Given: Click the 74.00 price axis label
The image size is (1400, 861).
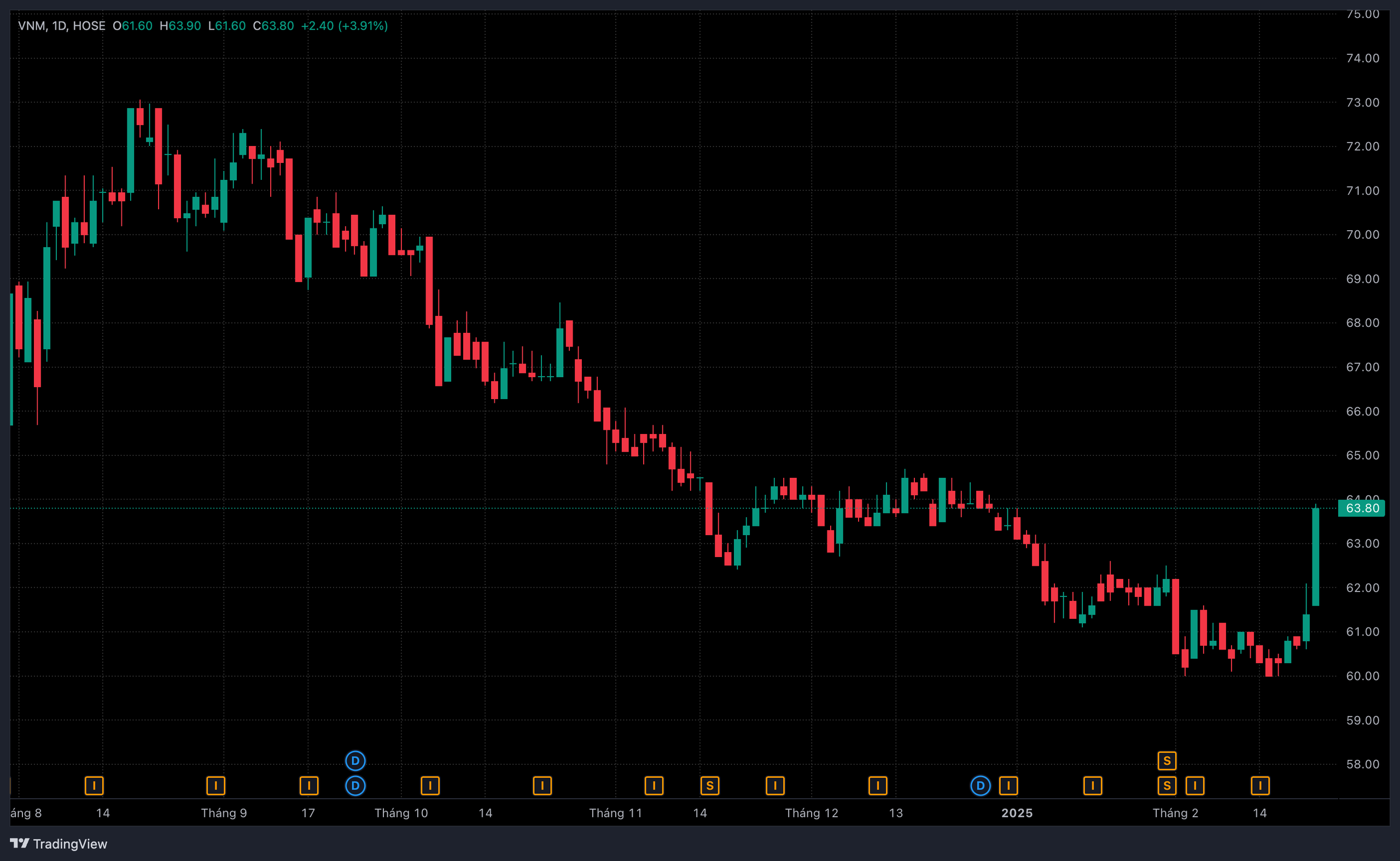Looking at the screenshot, I should [1362, 58].
